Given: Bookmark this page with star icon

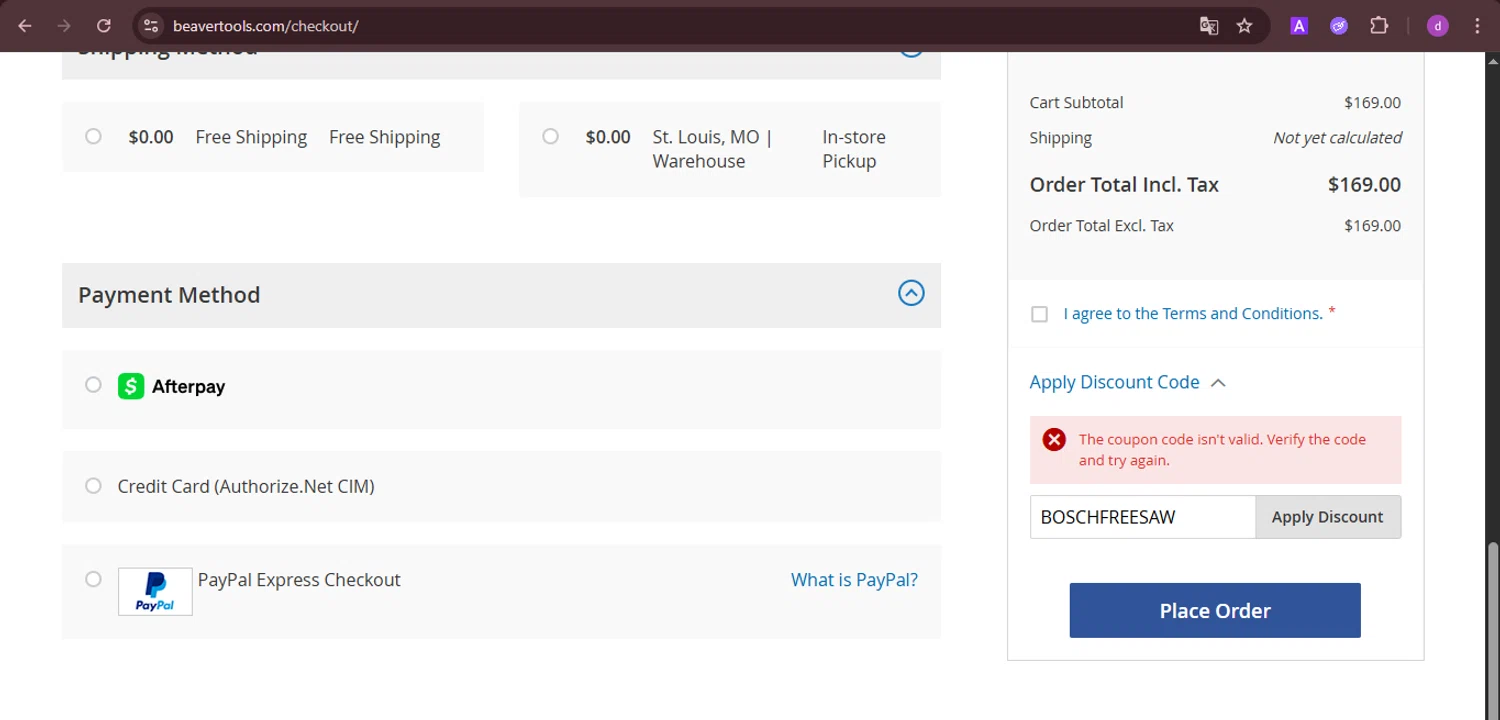Looking at the screenshot, I should (1244, 26).
